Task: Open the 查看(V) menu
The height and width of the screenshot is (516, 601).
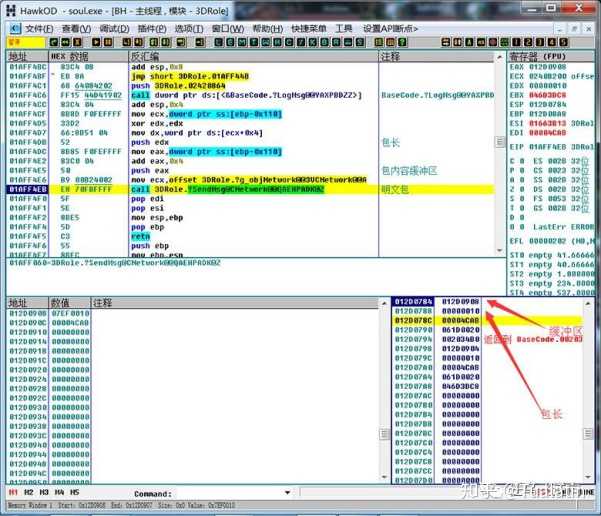Action: pos(76,29)
